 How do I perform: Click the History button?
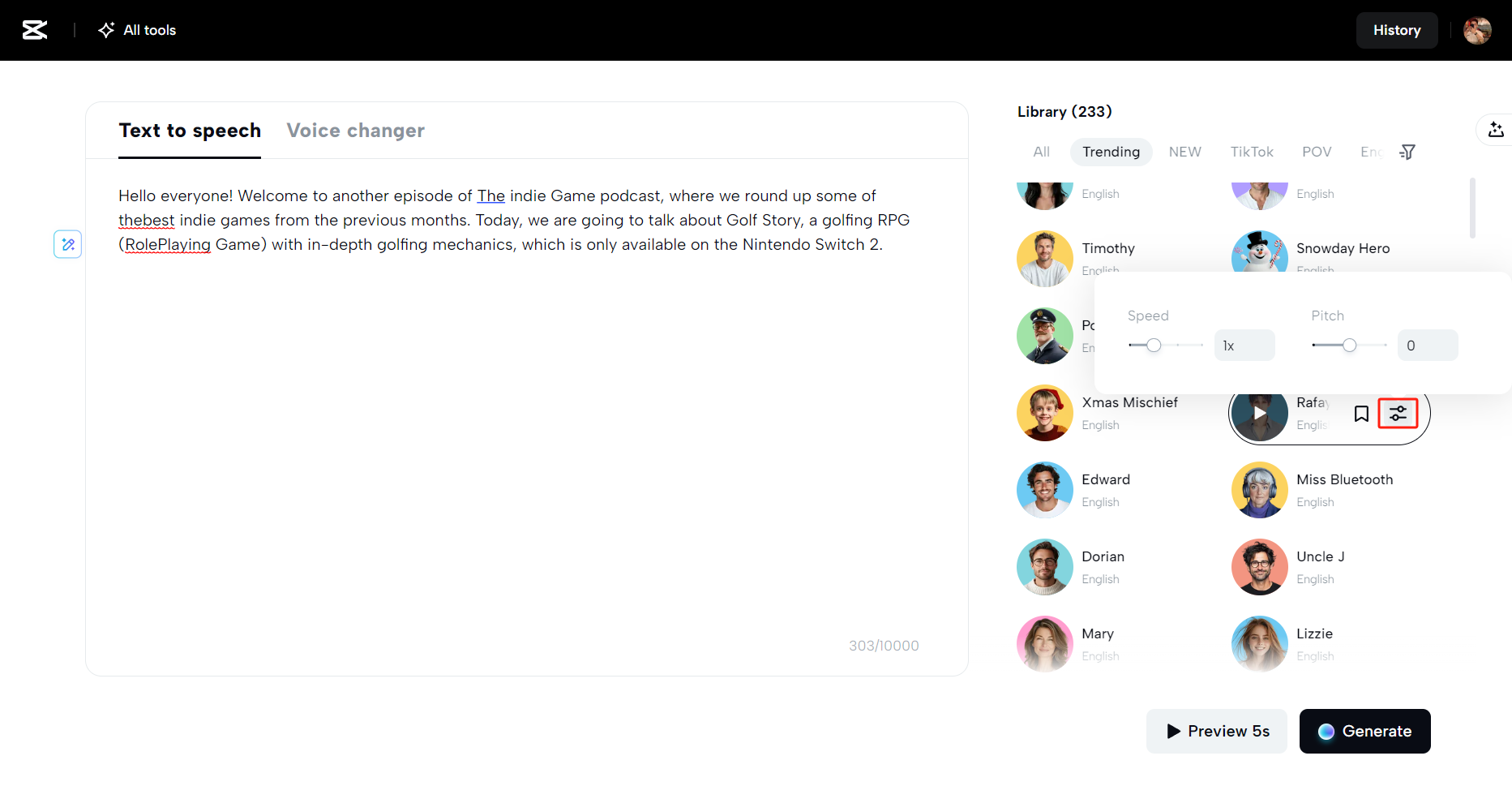click(1396, 30)
